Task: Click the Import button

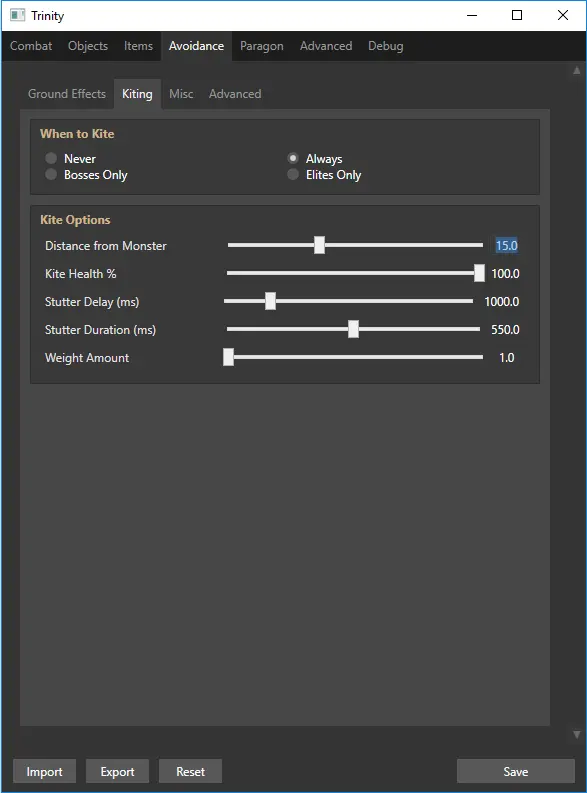Action: pyautogui.click(x=44, y=771)
